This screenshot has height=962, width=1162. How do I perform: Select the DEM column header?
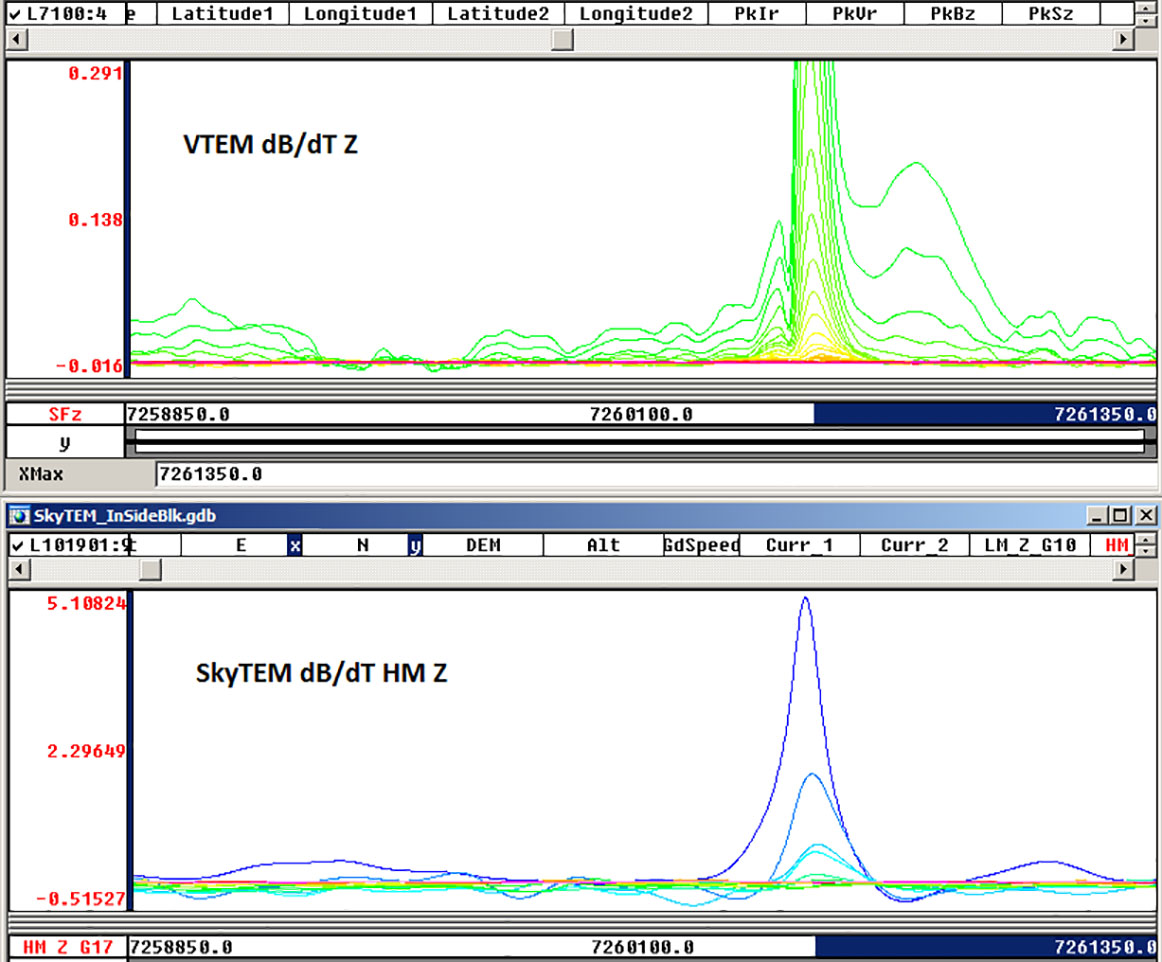point(483,545)
